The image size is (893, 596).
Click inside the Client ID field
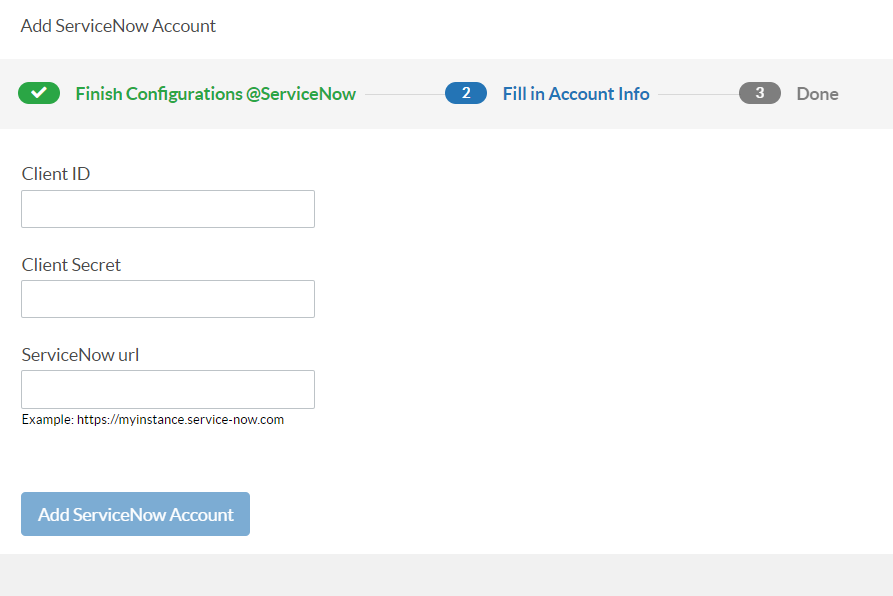[167, 208]
